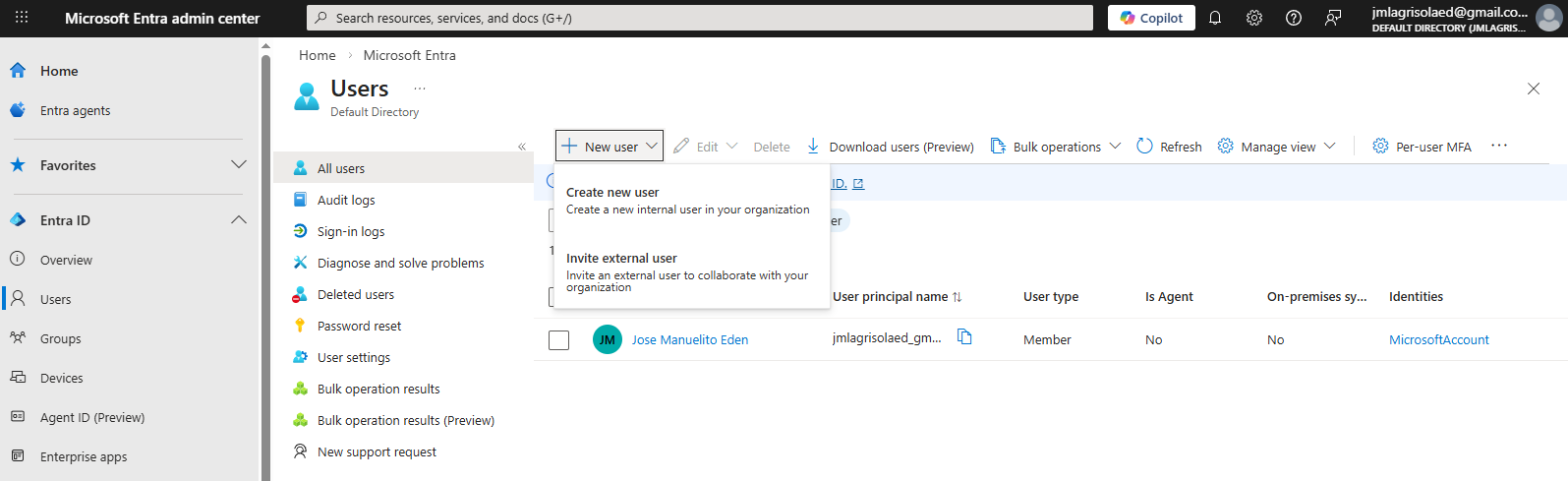
Task: Open the app launcher waffle icon
Action: (x=22, y=18)
